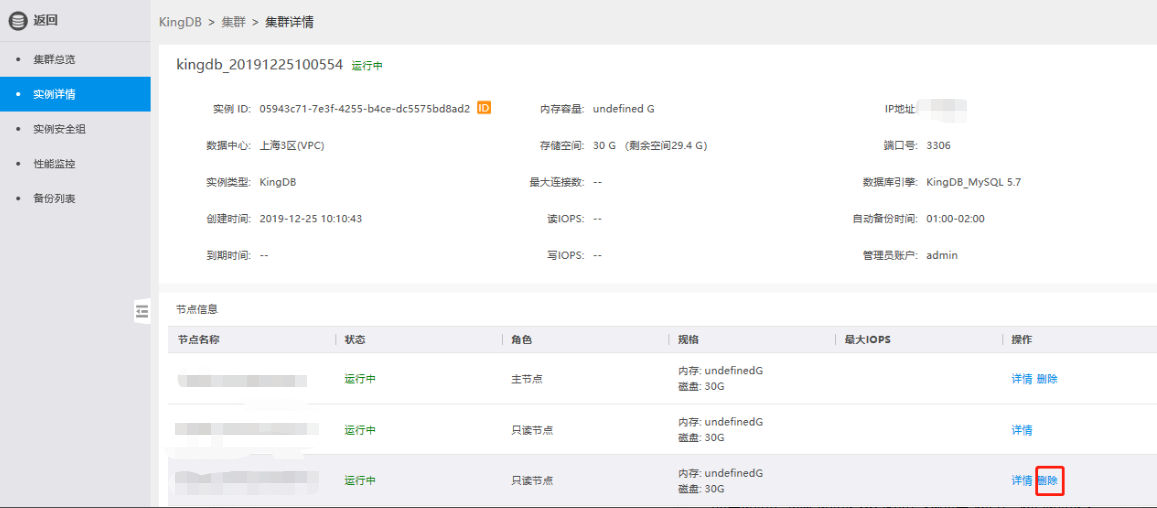Open 详情 for the last 只读节点 row

tap(1022, 481)
